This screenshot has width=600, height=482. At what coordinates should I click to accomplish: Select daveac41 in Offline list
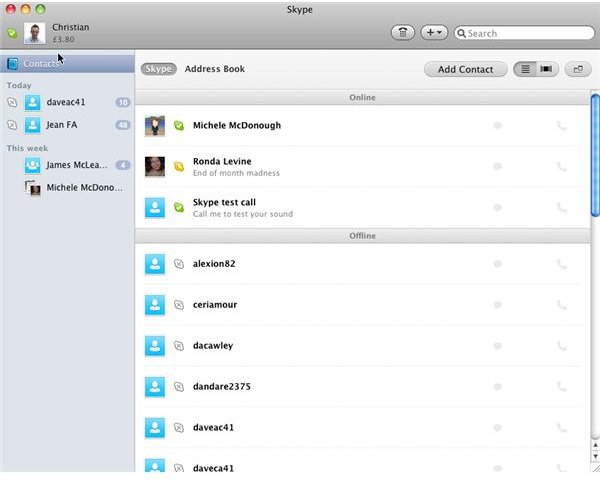tap(362, 428)
